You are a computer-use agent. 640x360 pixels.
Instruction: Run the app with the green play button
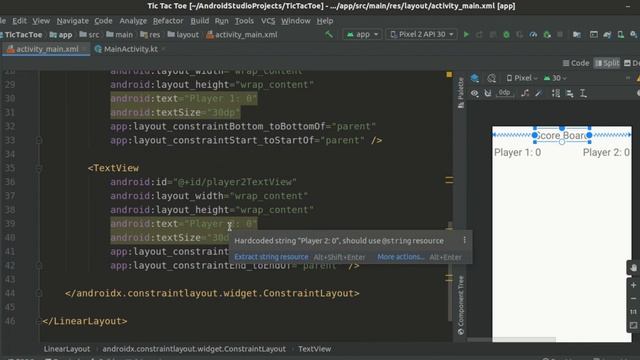click(466, 35)
